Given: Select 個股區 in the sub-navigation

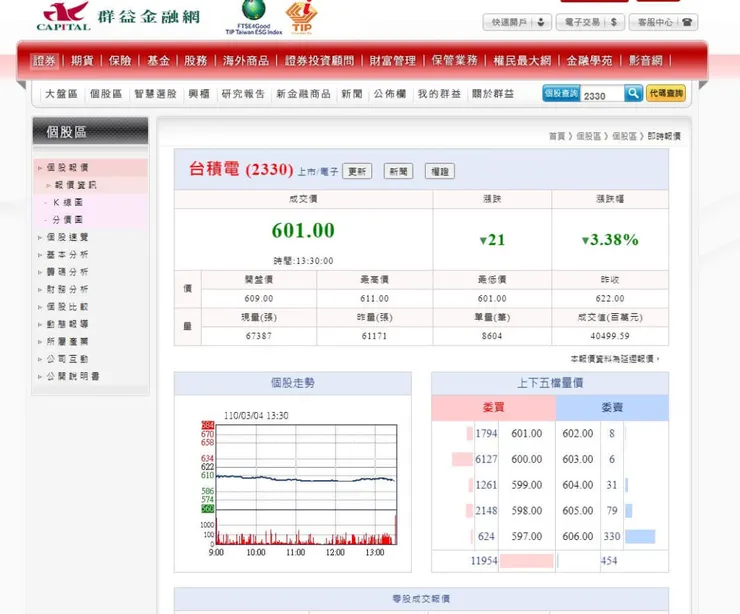Looking at the screenshot, I should click(106, 94).
